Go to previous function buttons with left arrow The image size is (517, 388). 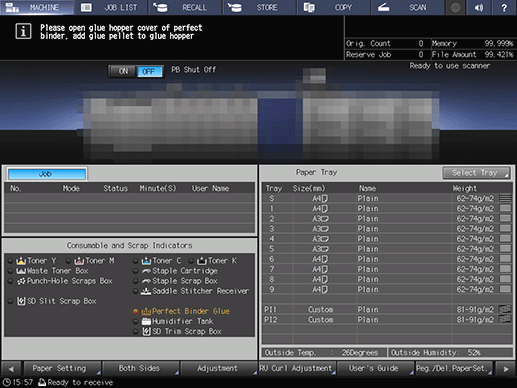[x=11, y=369]
